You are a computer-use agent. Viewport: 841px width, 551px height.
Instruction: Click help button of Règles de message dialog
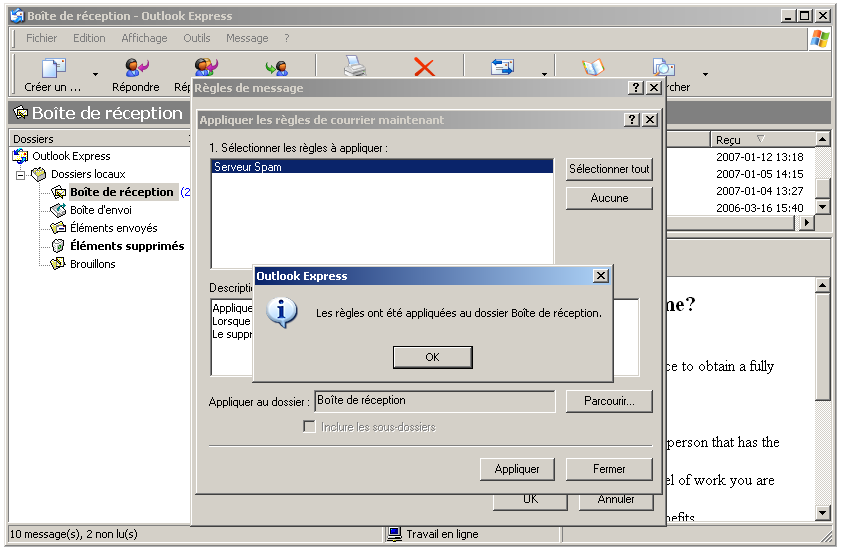tap(636, 87)
